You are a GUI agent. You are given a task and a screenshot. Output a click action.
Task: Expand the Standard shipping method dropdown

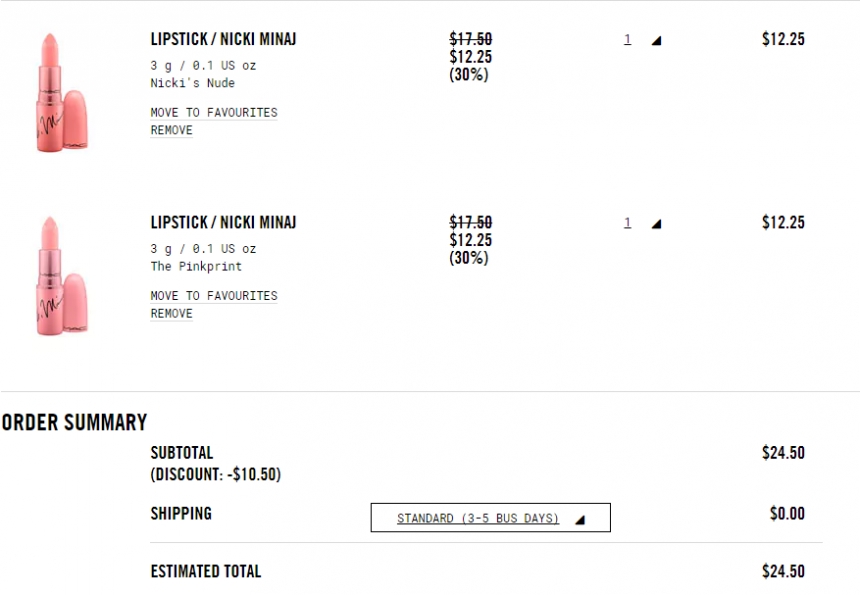tap(478, 518)
